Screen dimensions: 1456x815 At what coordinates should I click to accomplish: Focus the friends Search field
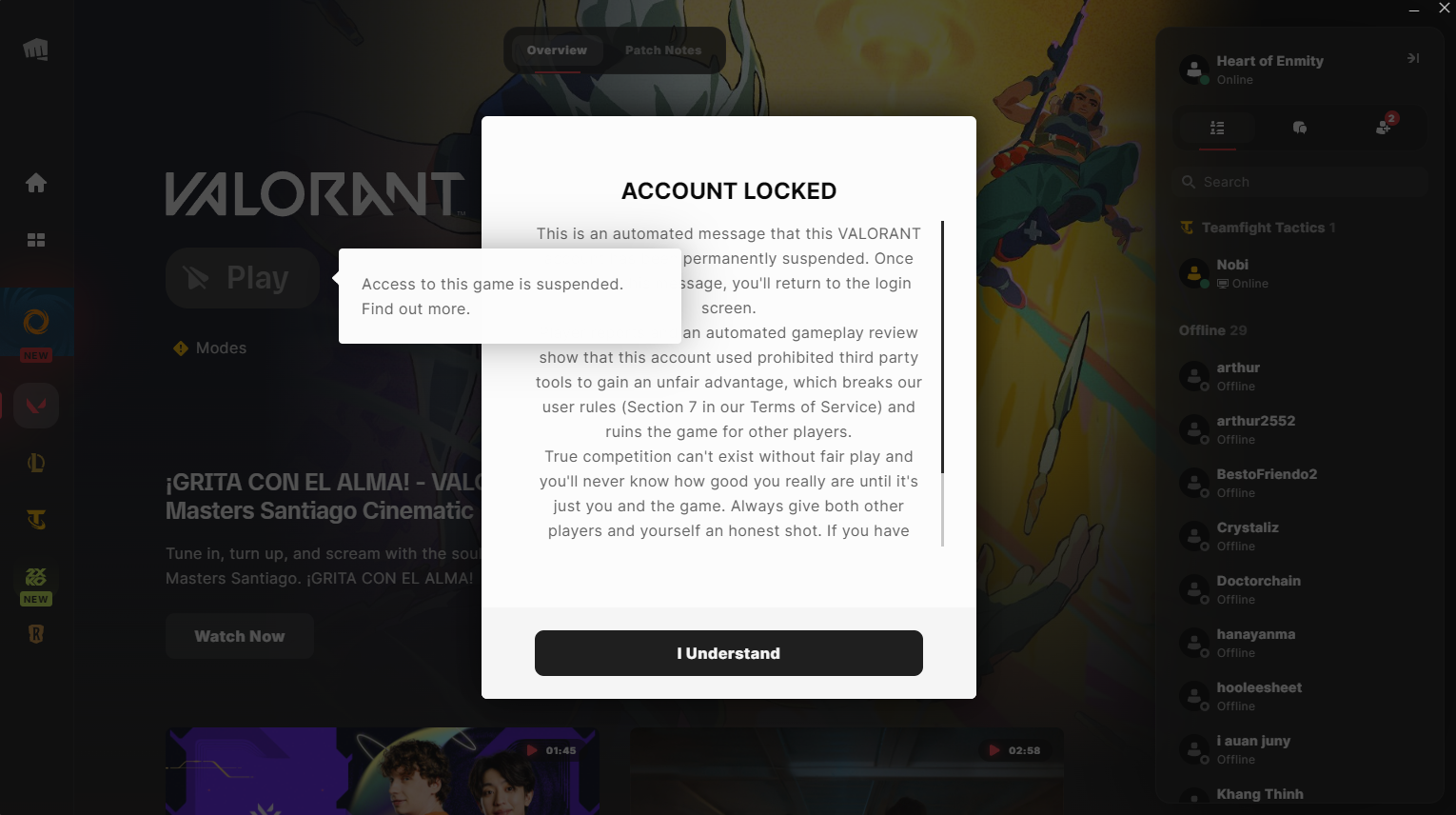pyautogui.click(x=1300, y=182)
